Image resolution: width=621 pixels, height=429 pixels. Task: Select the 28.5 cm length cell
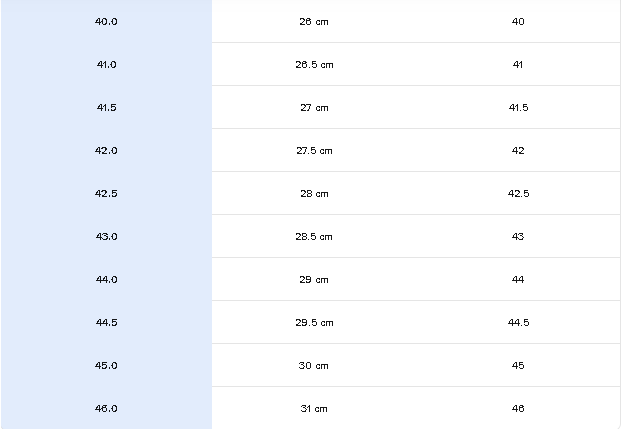click(x=314, y=236)
